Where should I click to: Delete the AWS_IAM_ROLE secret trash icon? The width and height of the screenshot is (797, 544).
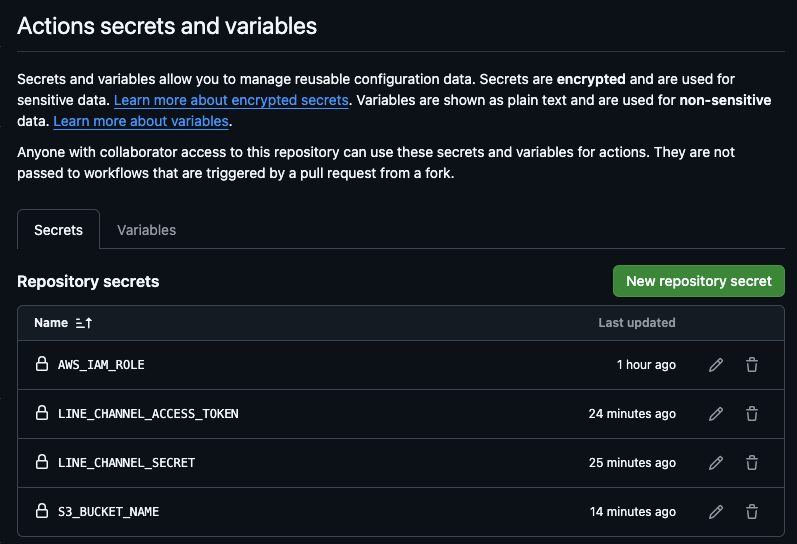point(752,365)
